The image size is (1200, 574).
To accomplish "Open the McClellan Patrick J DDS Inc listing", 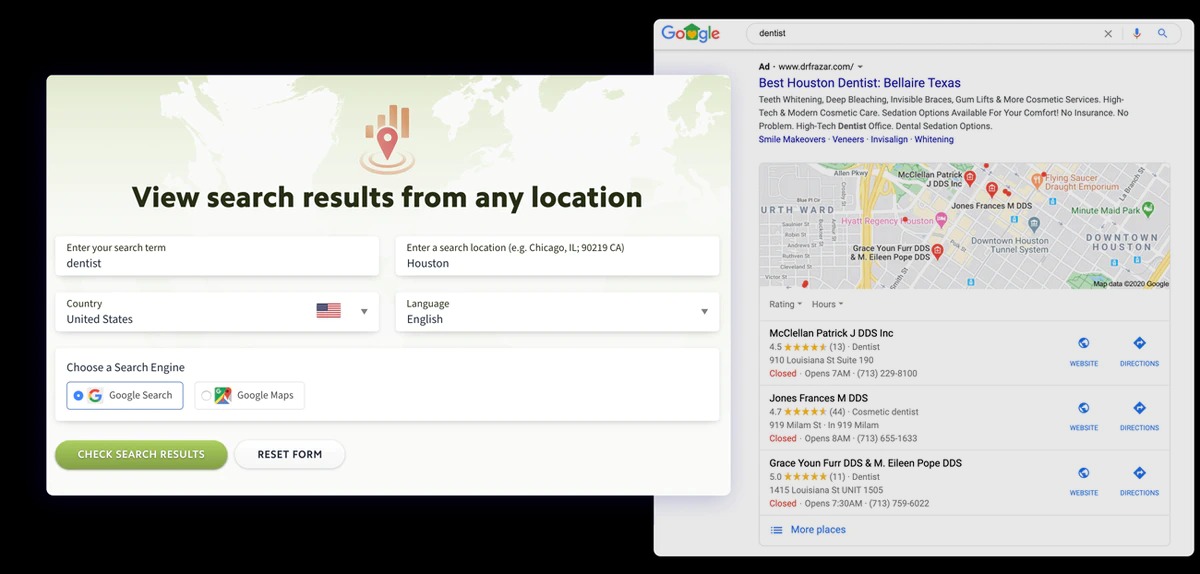I will click(x=831, y=333).
